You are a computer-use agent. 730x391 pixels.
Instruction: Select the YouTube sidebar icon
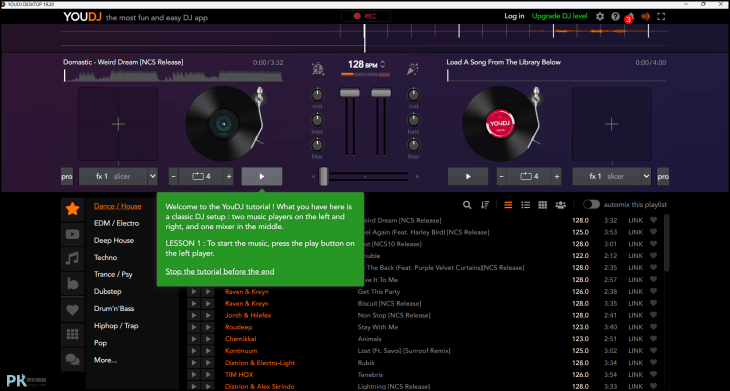coord(72,234)
